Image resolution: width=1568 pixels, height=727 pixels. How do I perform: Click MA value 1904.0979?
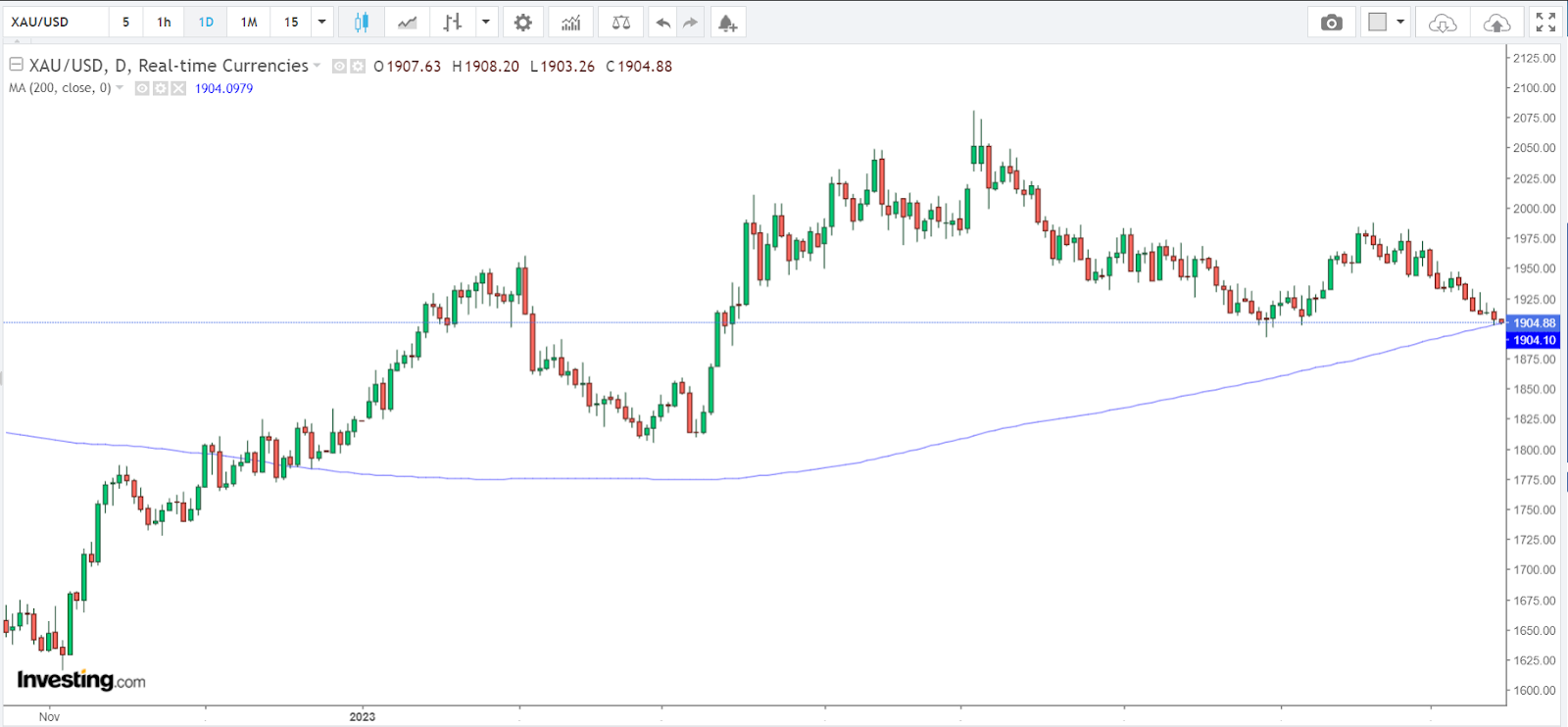click(223, 88)
